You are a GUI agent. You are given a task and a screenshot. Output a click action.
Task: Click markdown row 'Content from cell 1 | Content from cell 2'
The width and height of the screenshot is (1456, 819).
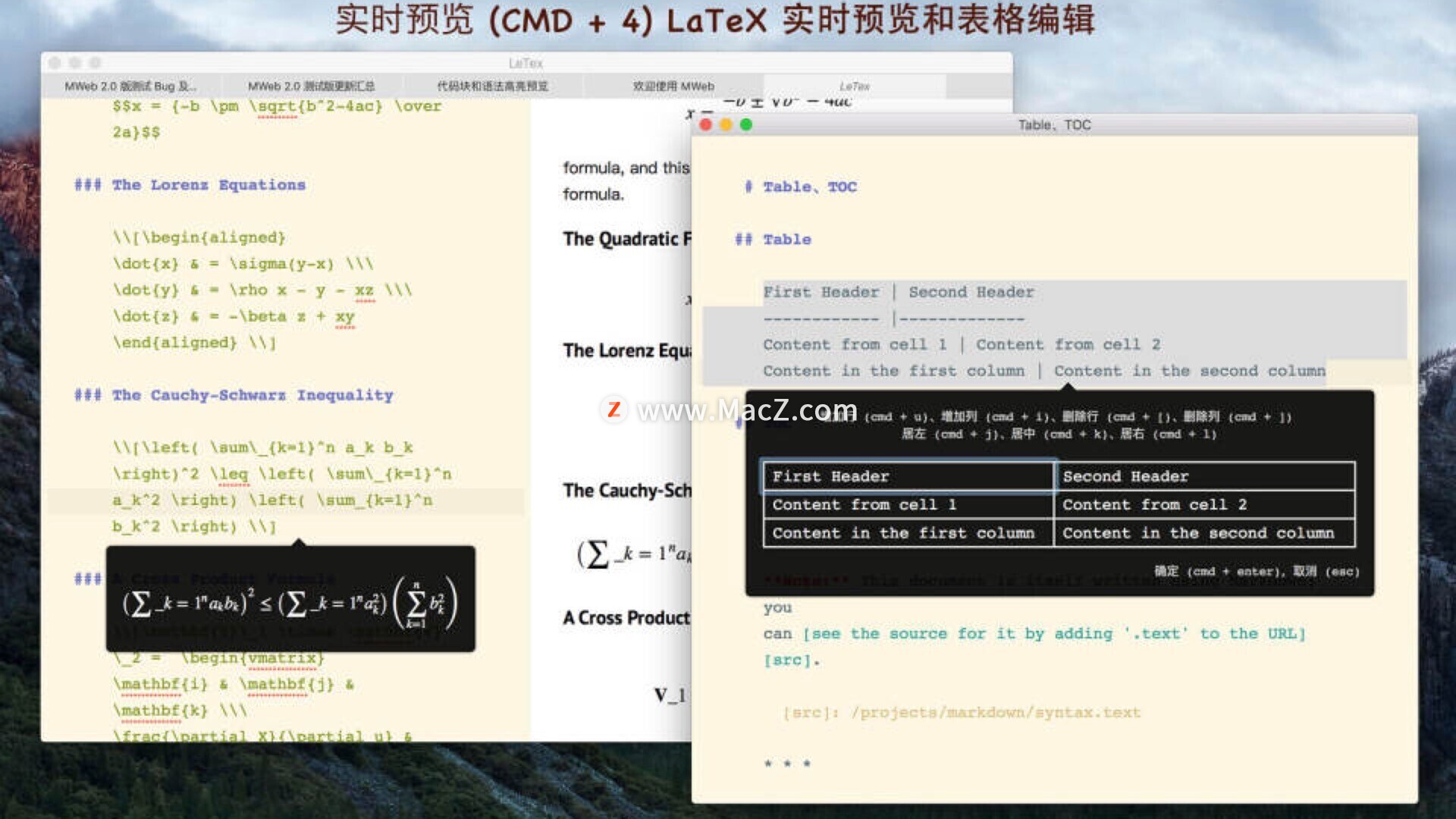point(962,344)
